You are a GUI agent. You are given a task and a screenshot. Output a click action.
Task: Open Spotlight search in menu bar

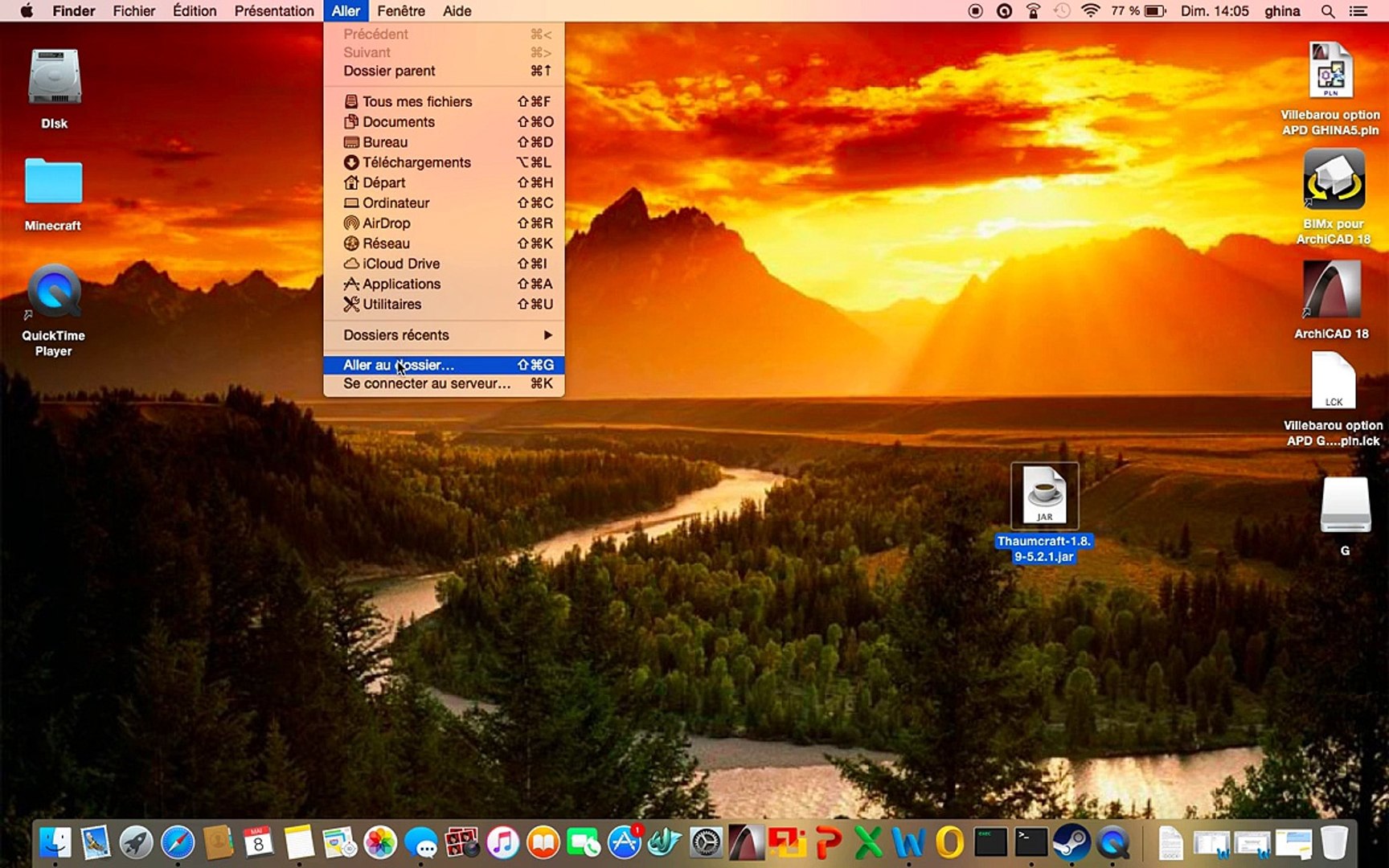click(1328, 11)
